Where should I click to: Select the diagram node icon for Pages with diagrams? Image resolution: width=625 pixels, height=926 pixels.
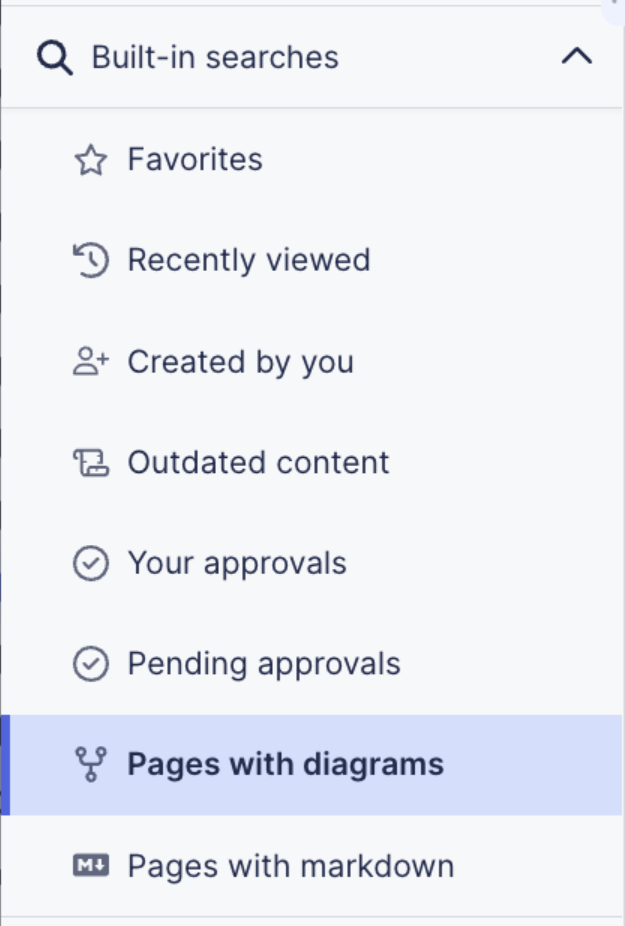click(x=90, y=764)
